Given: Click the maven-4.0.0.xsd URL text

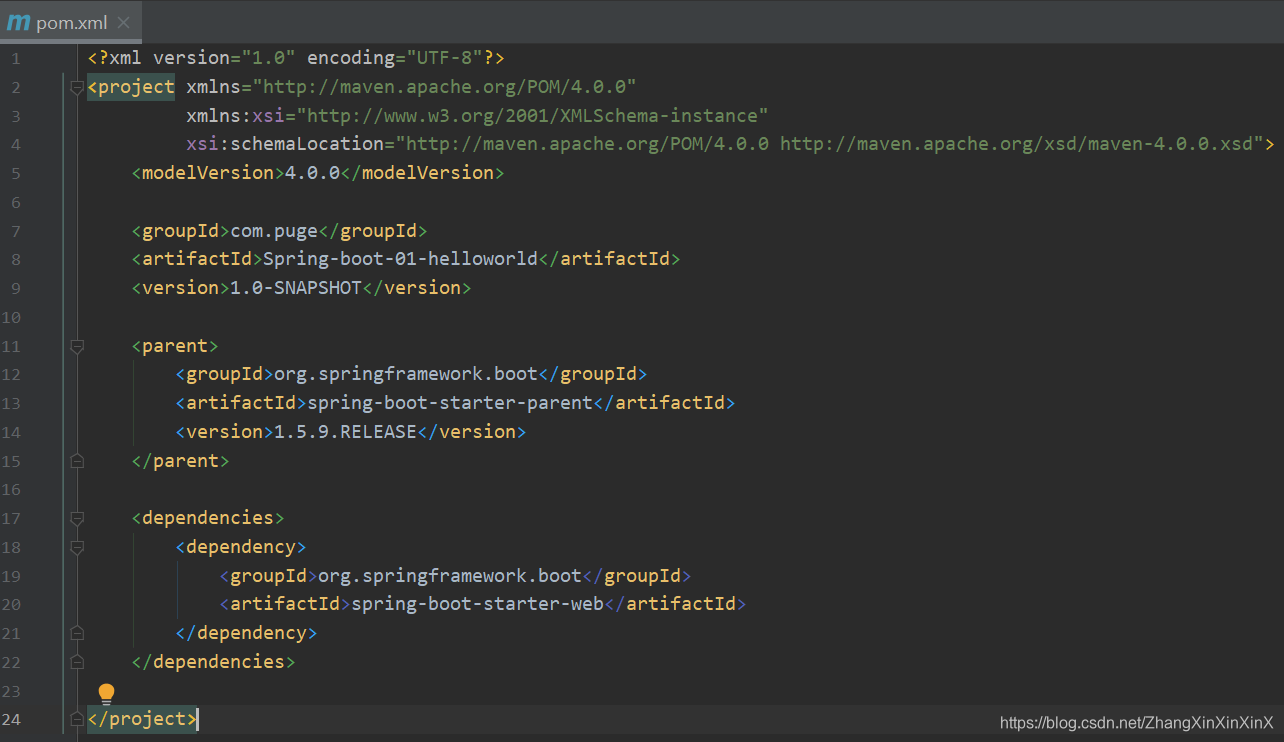Looking at the screenshot, I should [x=1016, y=144].
